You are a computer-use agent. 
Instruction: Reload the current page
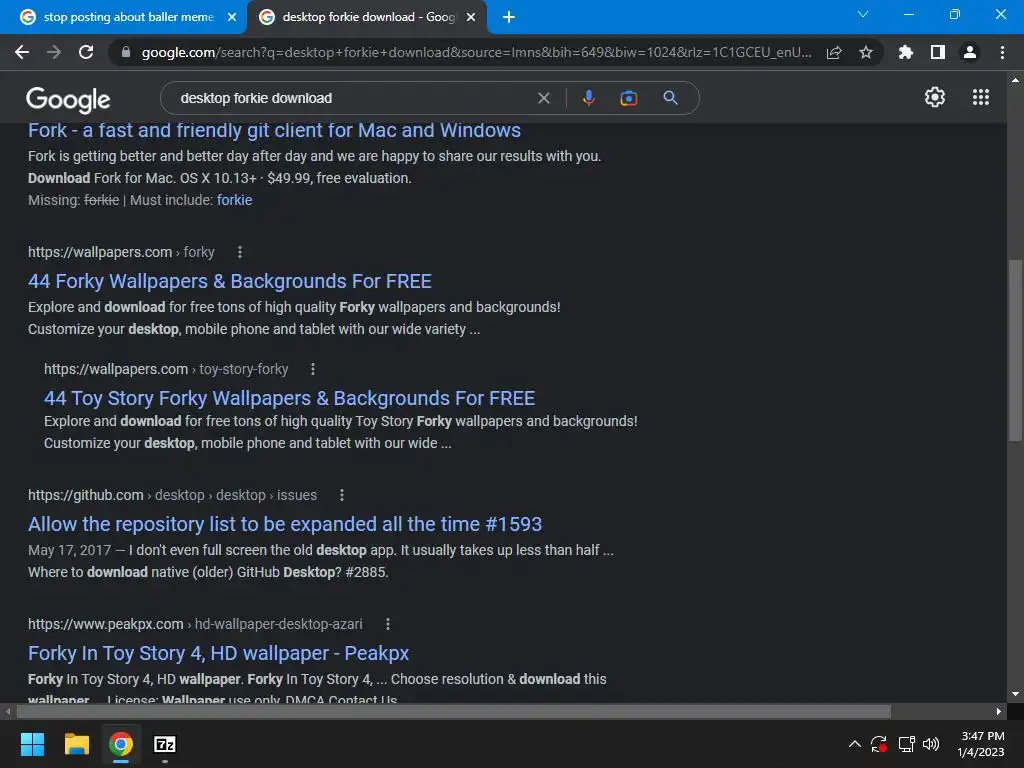point(86,52)
